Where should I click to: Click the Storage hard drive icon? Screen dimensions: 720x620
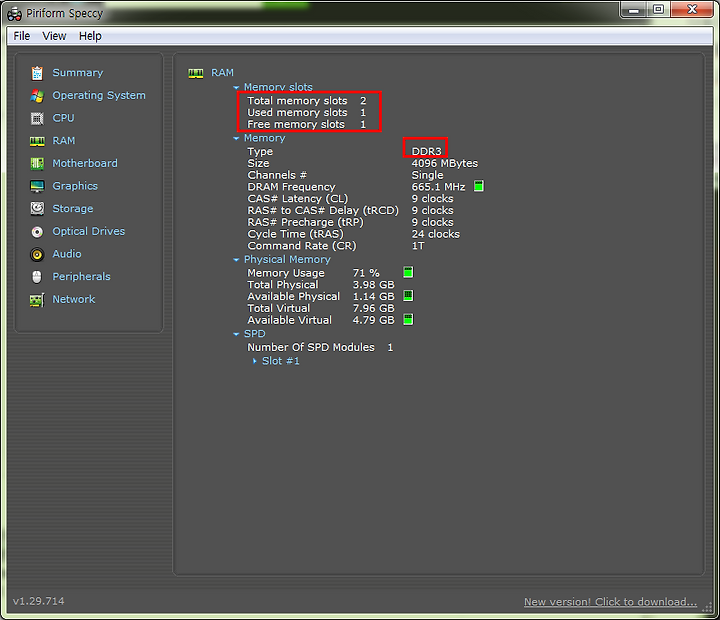pos(37,209)
